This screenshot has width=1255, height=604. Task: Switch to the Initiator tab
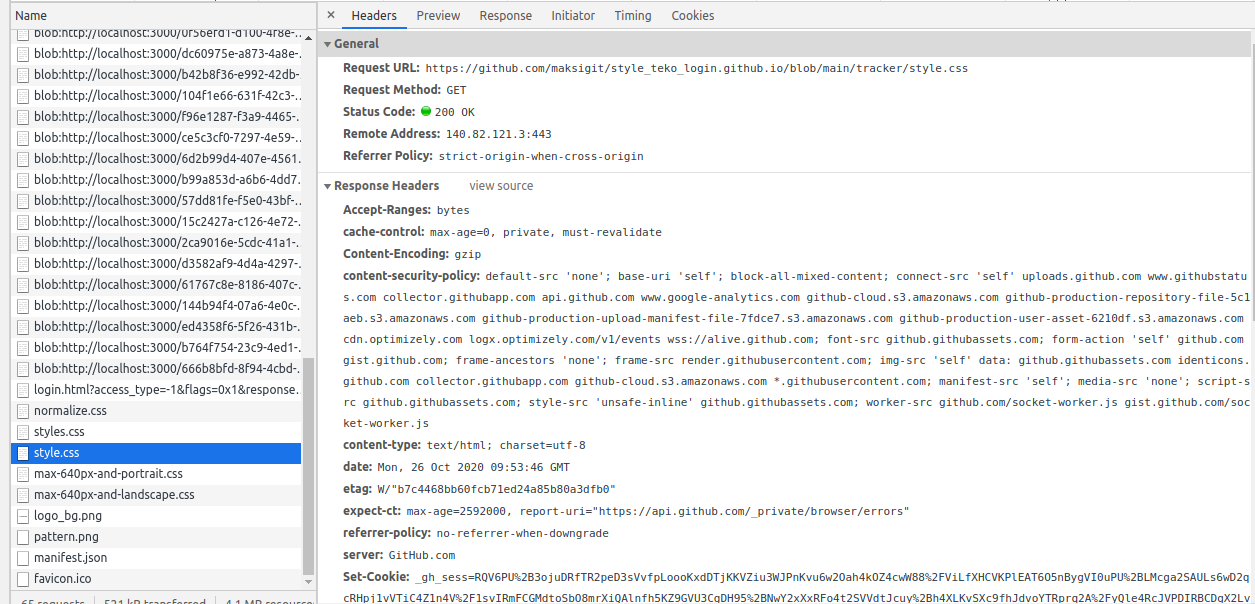tap(573, 15)
